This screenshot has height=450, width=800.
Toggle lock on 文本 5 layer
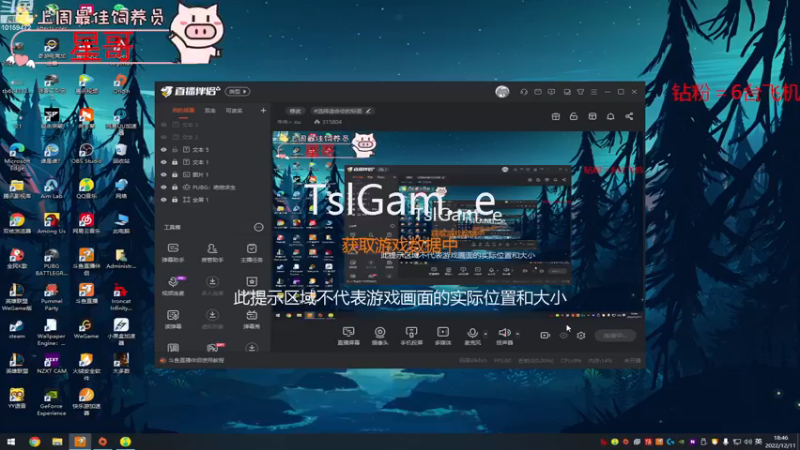tap(174, 149)
